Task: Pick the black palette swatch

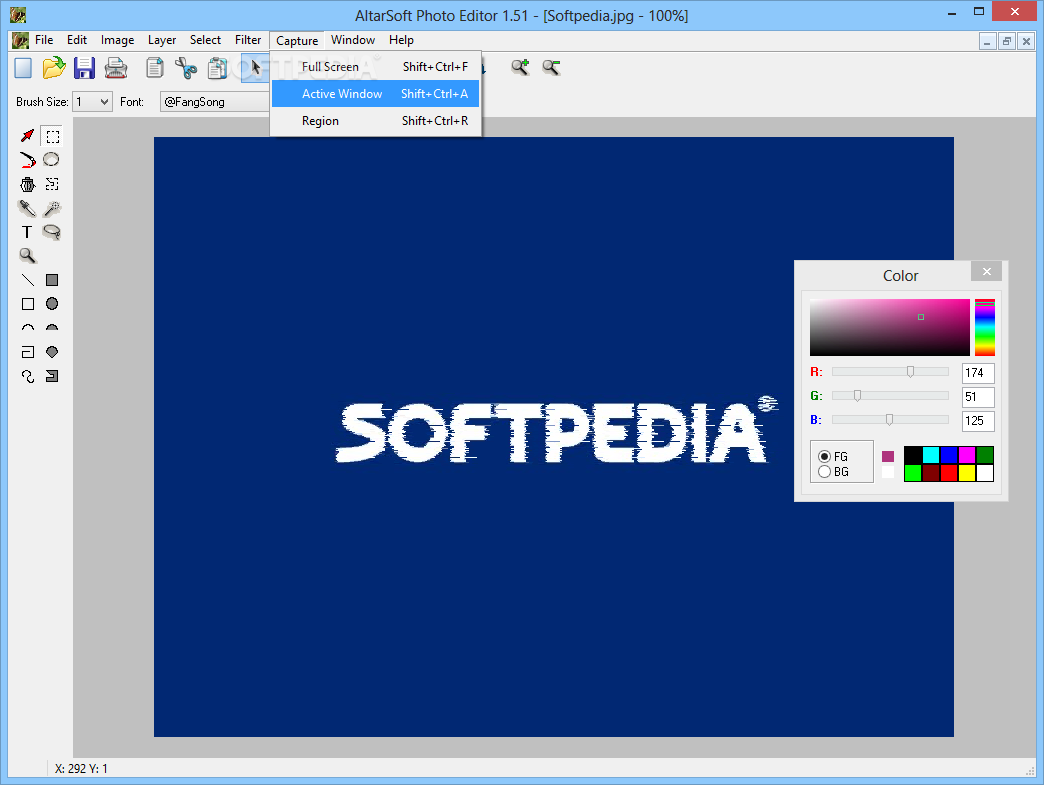Action: (913, 455)
